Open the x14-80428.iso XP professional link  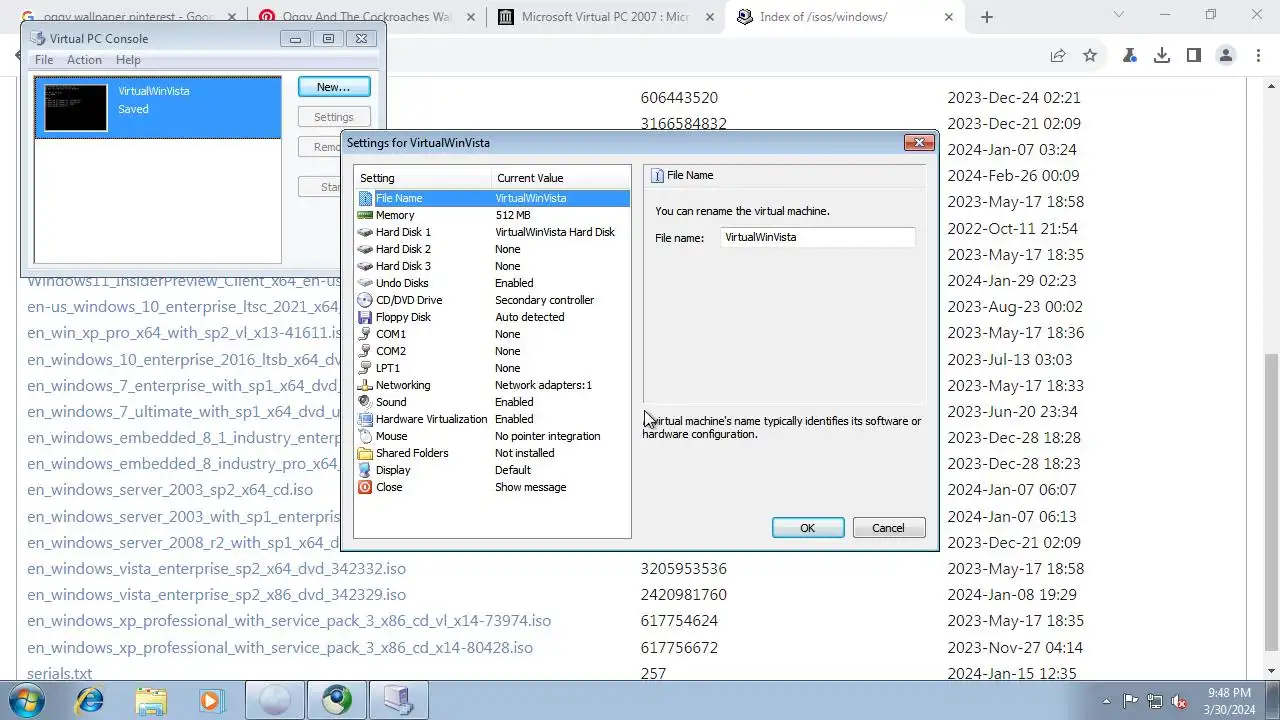tap(280, 647)
